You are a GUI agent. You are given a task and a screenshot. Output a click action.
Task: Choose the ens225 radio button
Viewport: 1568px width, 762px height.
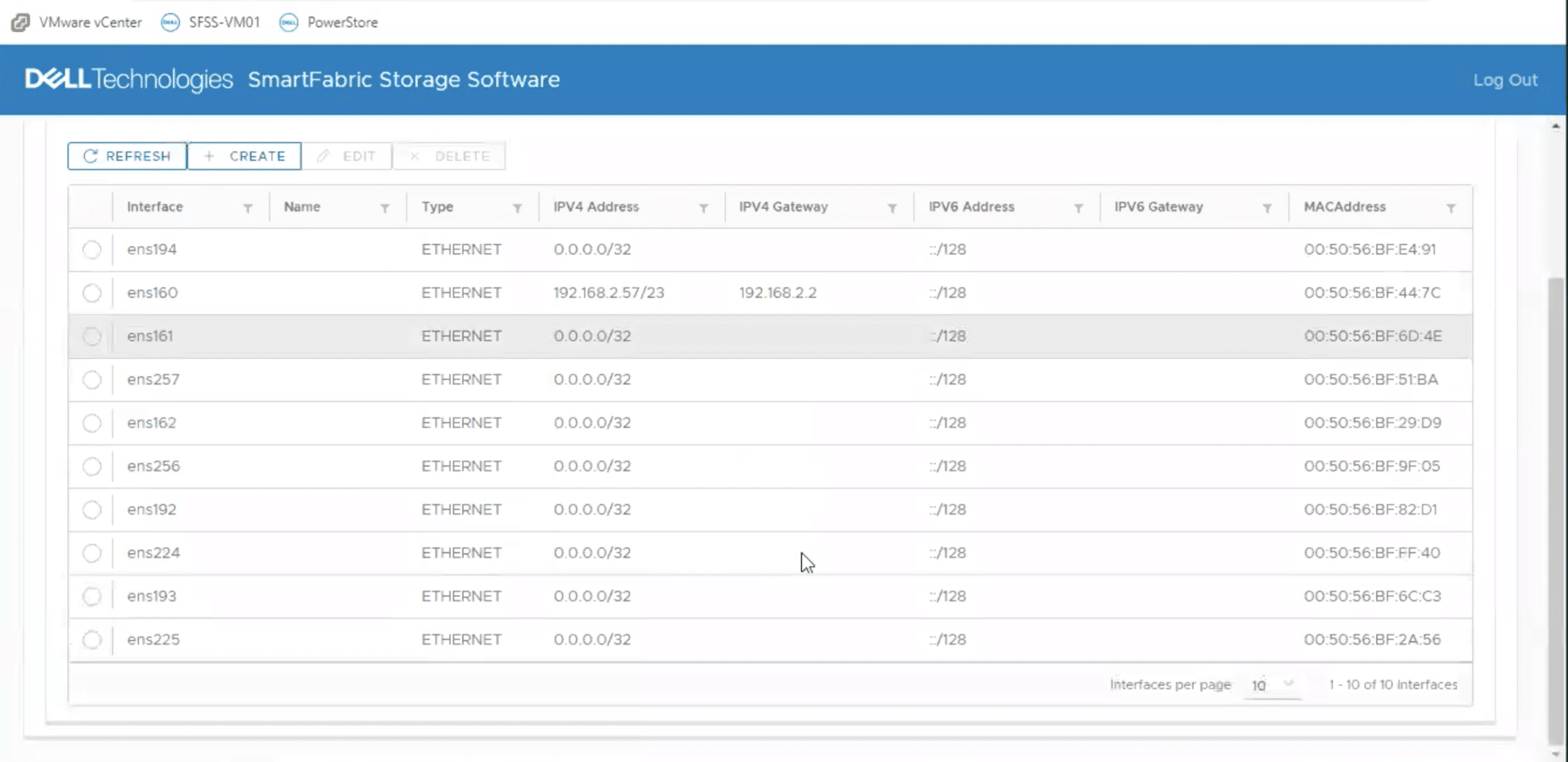pos(91,639)
